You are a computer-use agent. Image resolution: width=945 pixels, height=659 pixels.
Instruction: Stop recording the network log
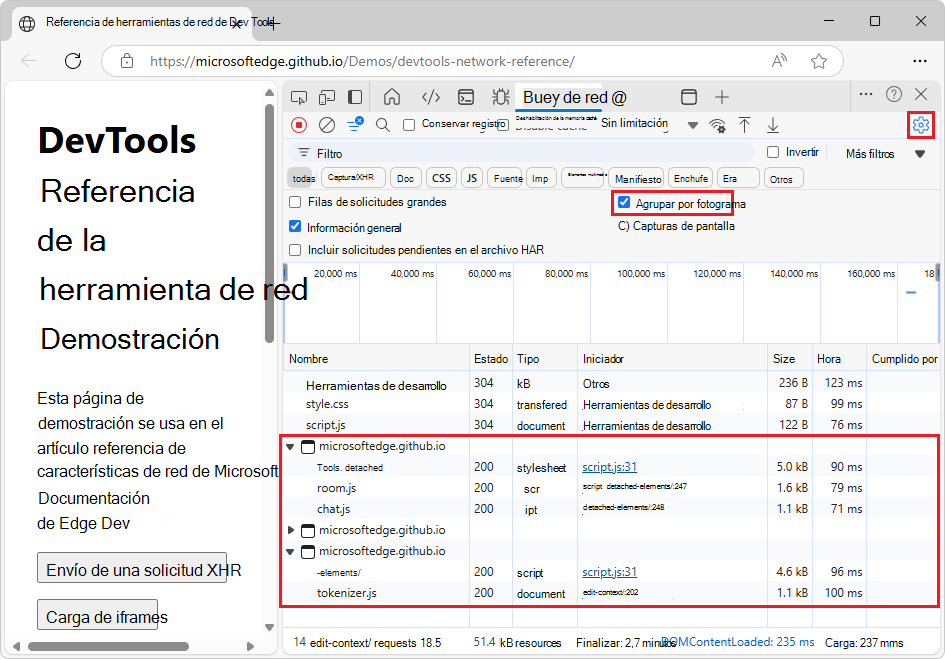299,124
